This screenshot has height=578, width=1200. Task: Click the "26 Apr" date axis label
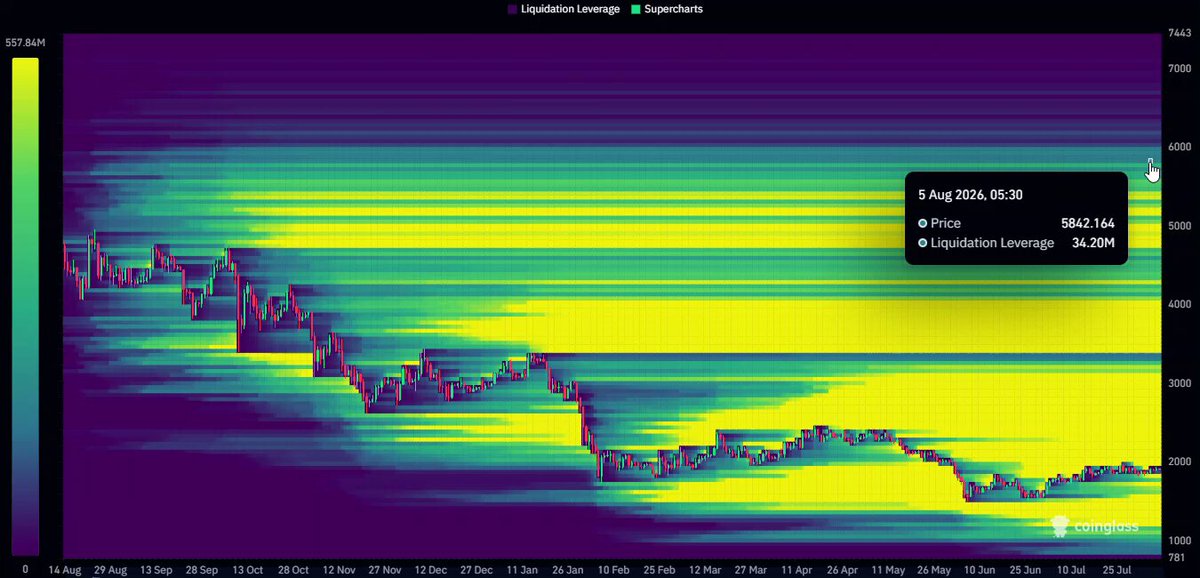[x=844, y=569]
